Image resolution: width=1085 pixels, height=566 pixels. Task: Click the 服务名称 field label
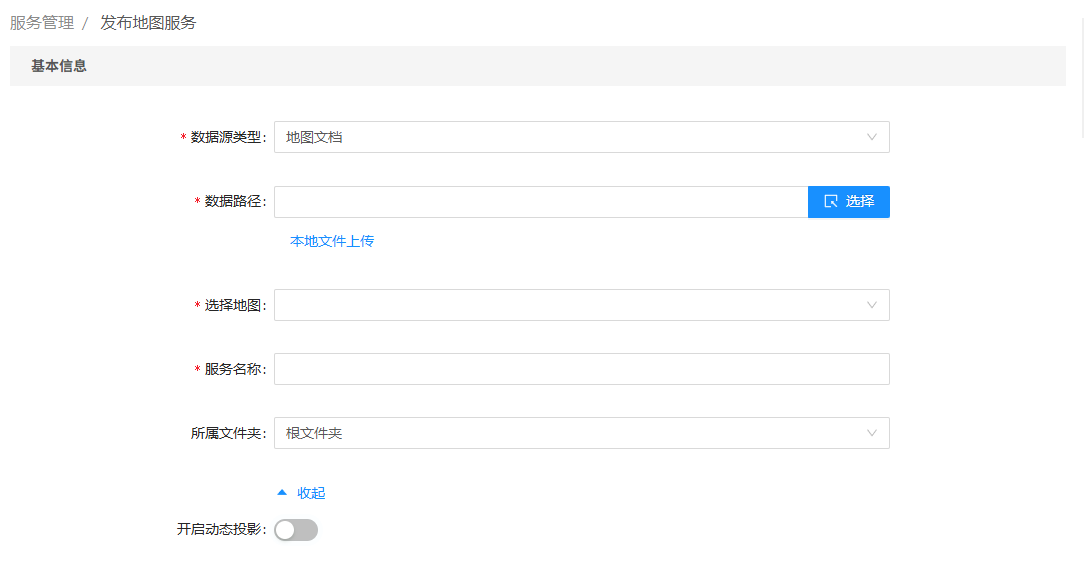pos(234,369)
